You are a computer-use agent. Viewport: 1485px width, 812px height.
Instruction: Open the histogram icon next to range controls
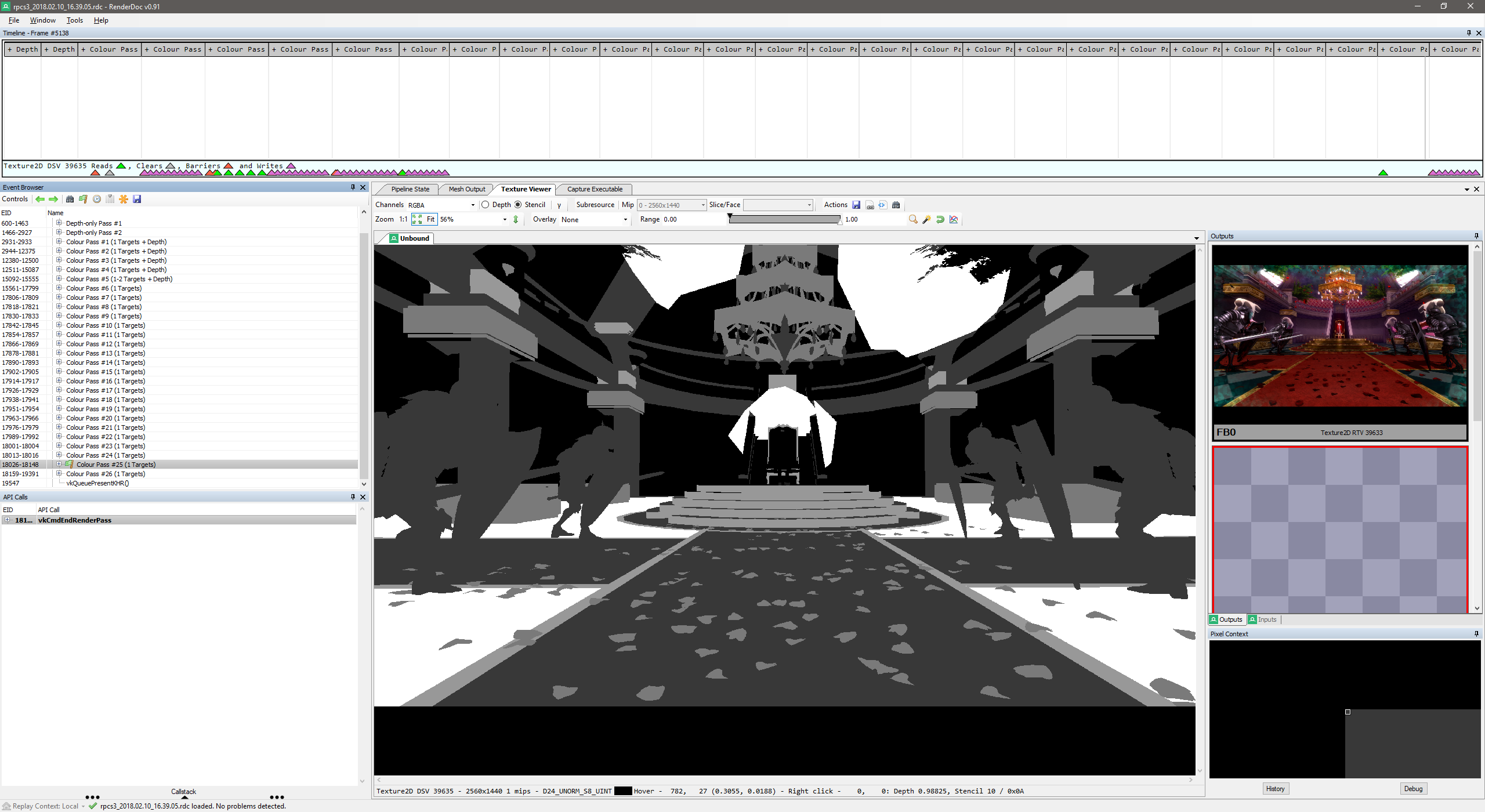(954, 220)
